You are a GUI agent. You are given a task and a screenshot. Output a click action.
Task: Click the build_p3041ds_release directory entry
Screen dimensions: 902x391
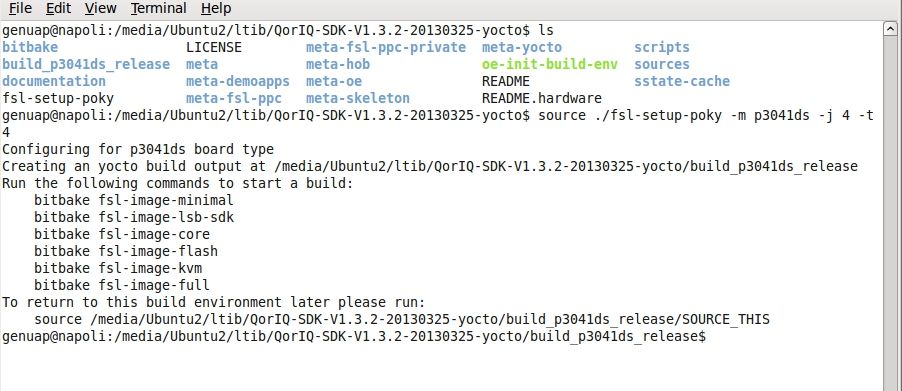click(86, 64)
